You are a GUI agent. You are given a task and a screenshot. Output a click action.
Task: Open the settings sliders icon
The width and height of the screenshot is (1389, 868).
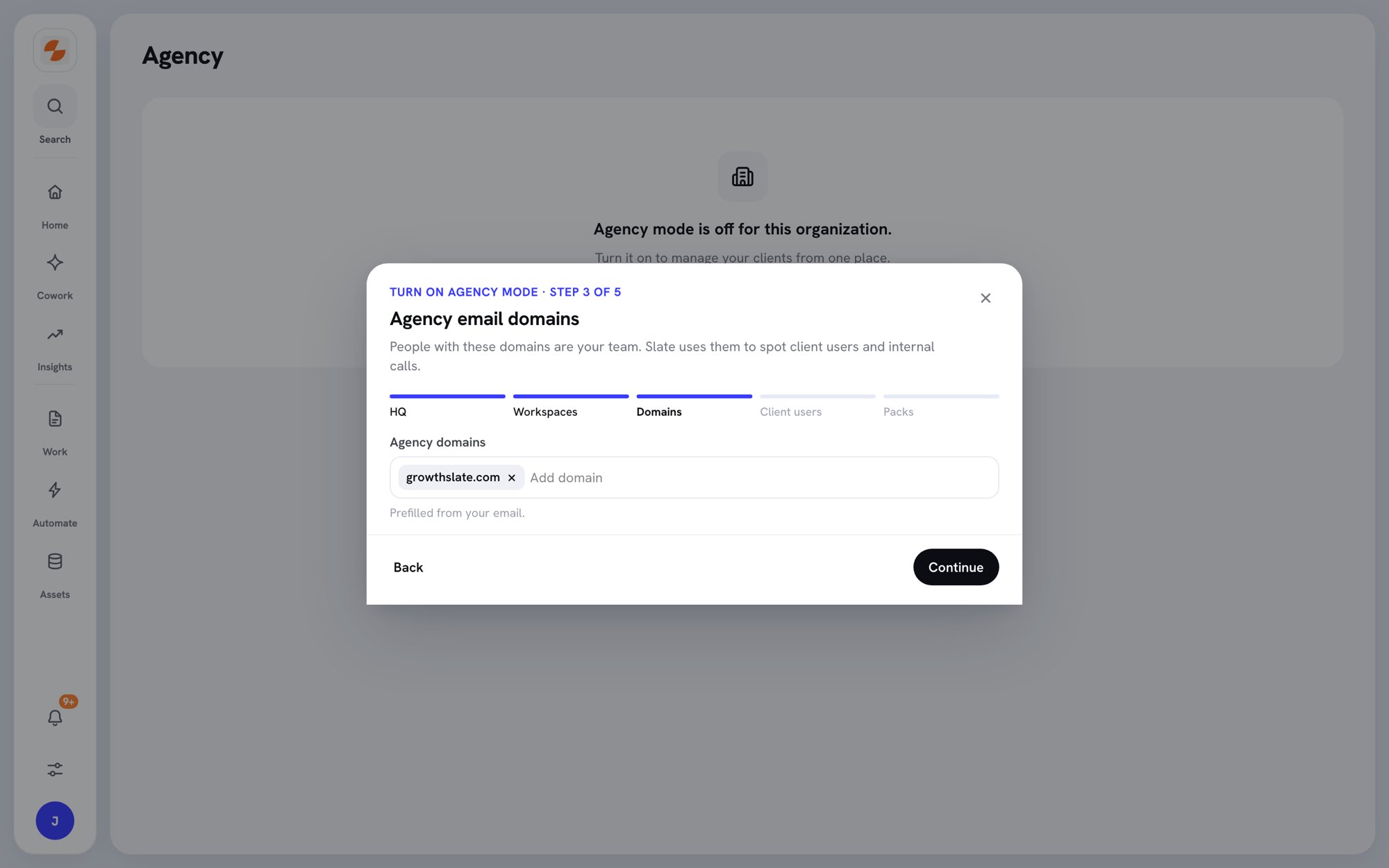[55, 769]
